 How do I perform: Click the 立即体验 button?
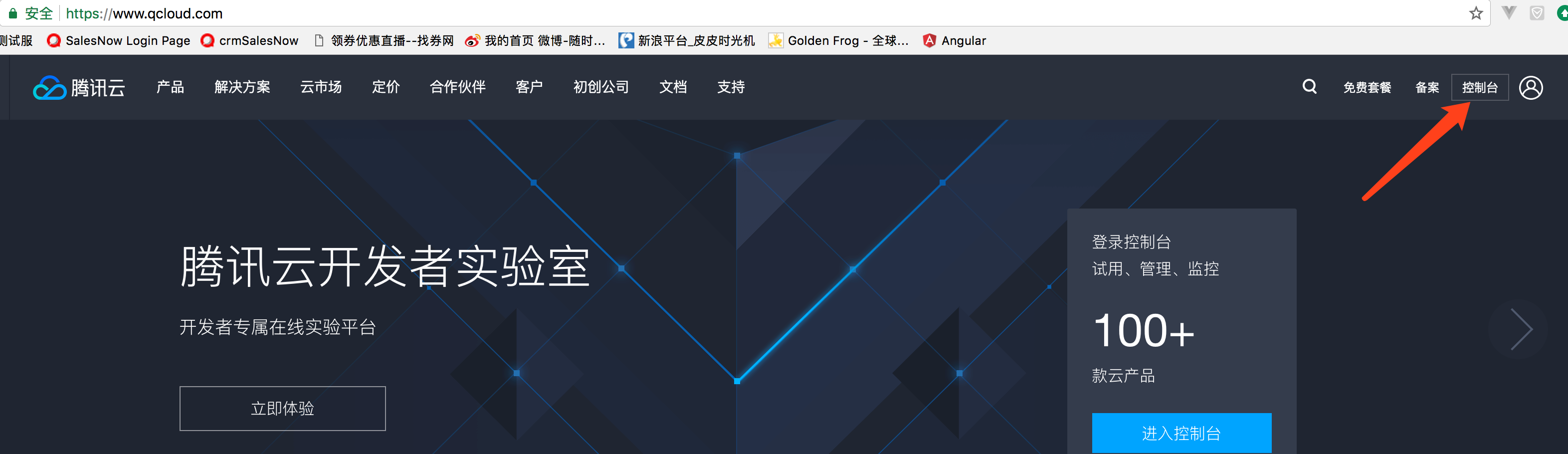coord(282,409)
